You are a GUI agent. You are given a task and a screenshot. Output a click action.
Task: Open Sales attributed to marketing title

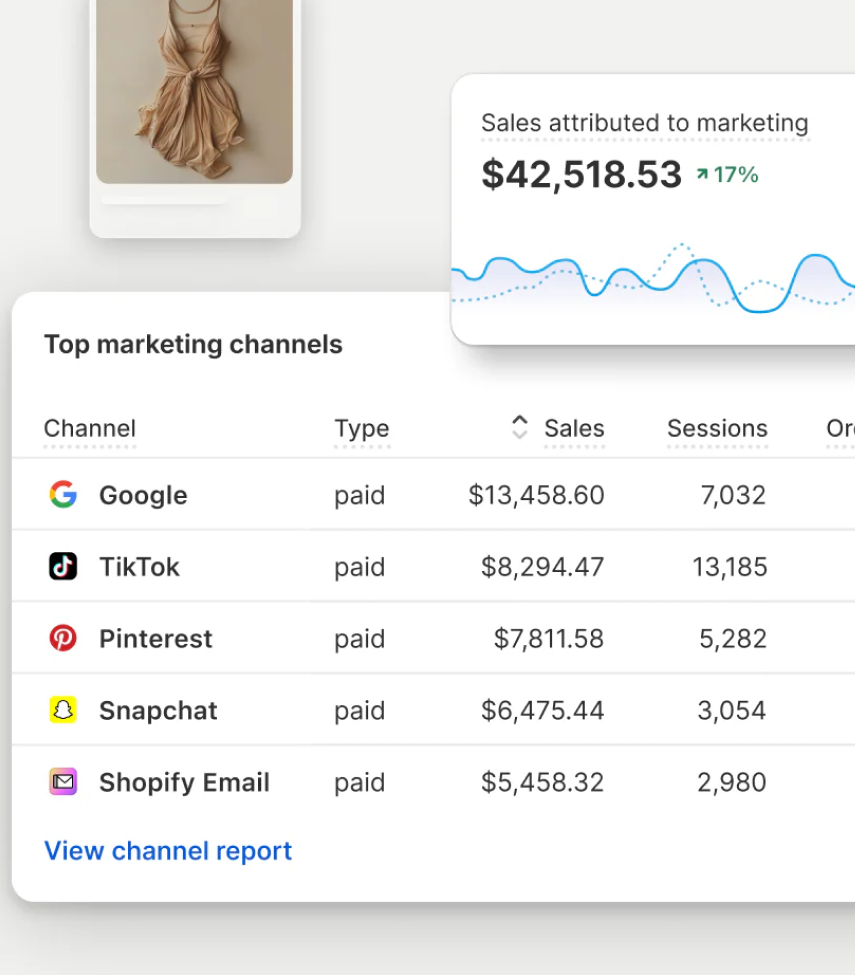[x=645, y=123]
